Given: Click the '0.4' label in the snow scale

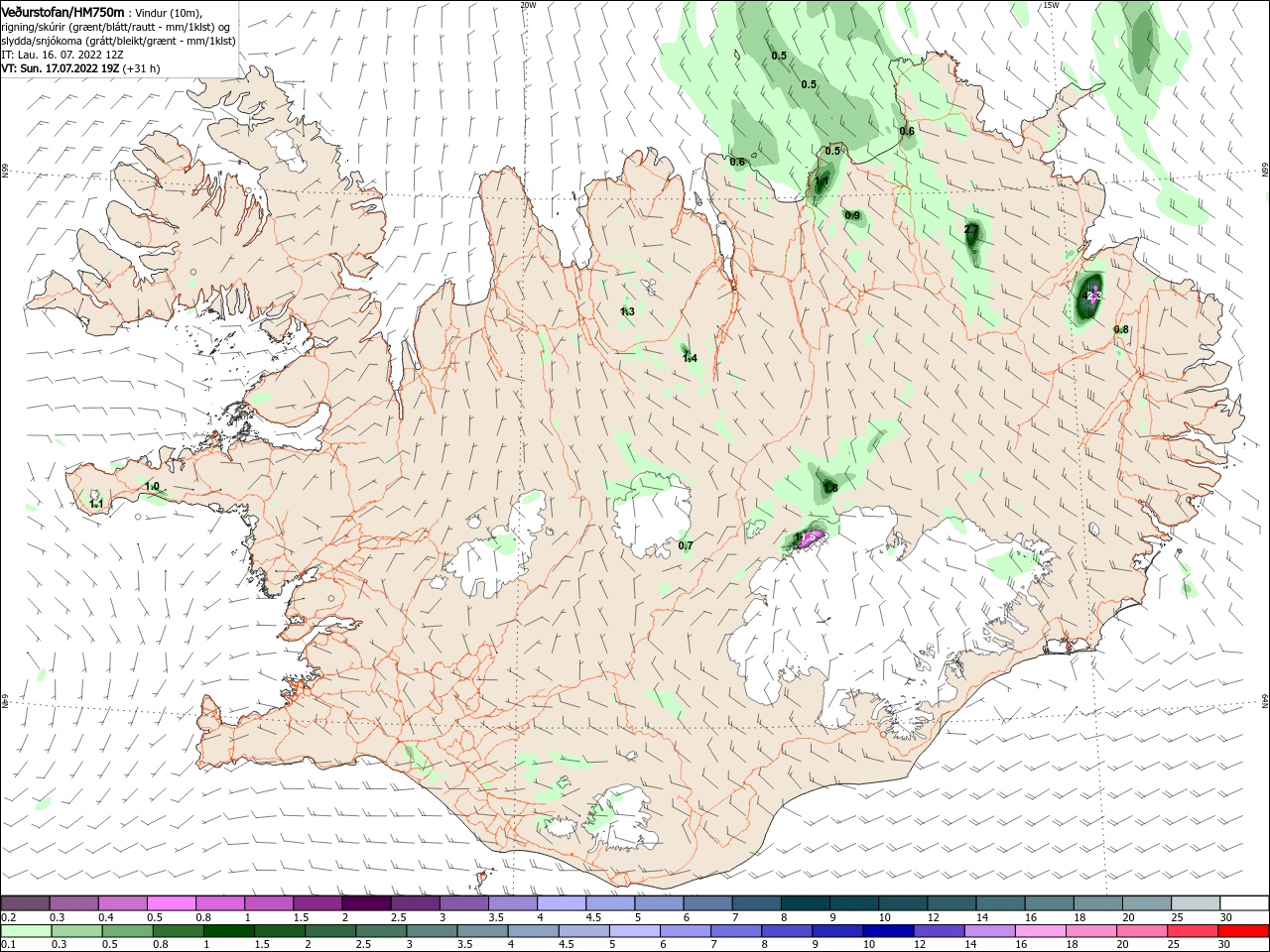Looking at the screenshot, I should 106,917.
